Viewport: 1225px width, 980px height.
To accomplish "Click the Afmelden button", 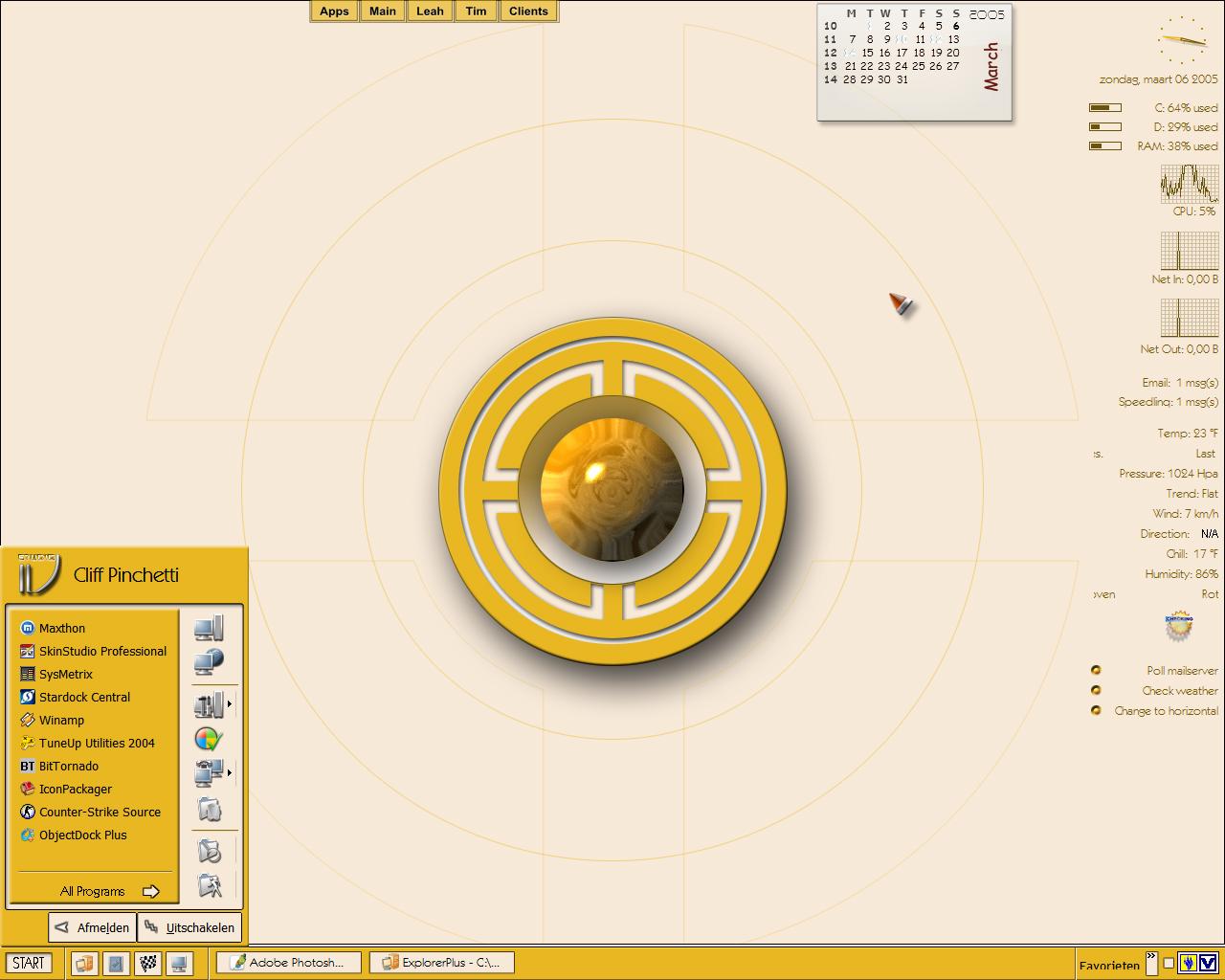I will click(x=92, y=927).
